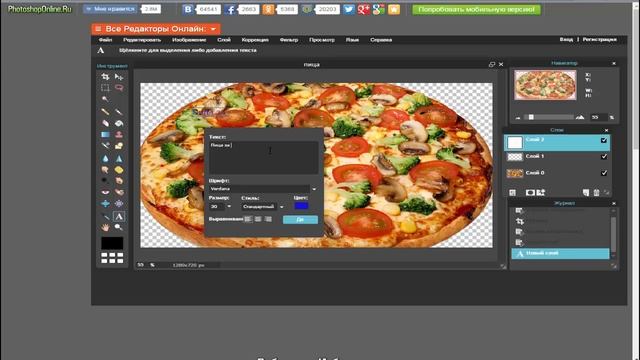Open the Просмотр menu
The width and height of the screenshot is (640, 360).
[x=322, y=40]
